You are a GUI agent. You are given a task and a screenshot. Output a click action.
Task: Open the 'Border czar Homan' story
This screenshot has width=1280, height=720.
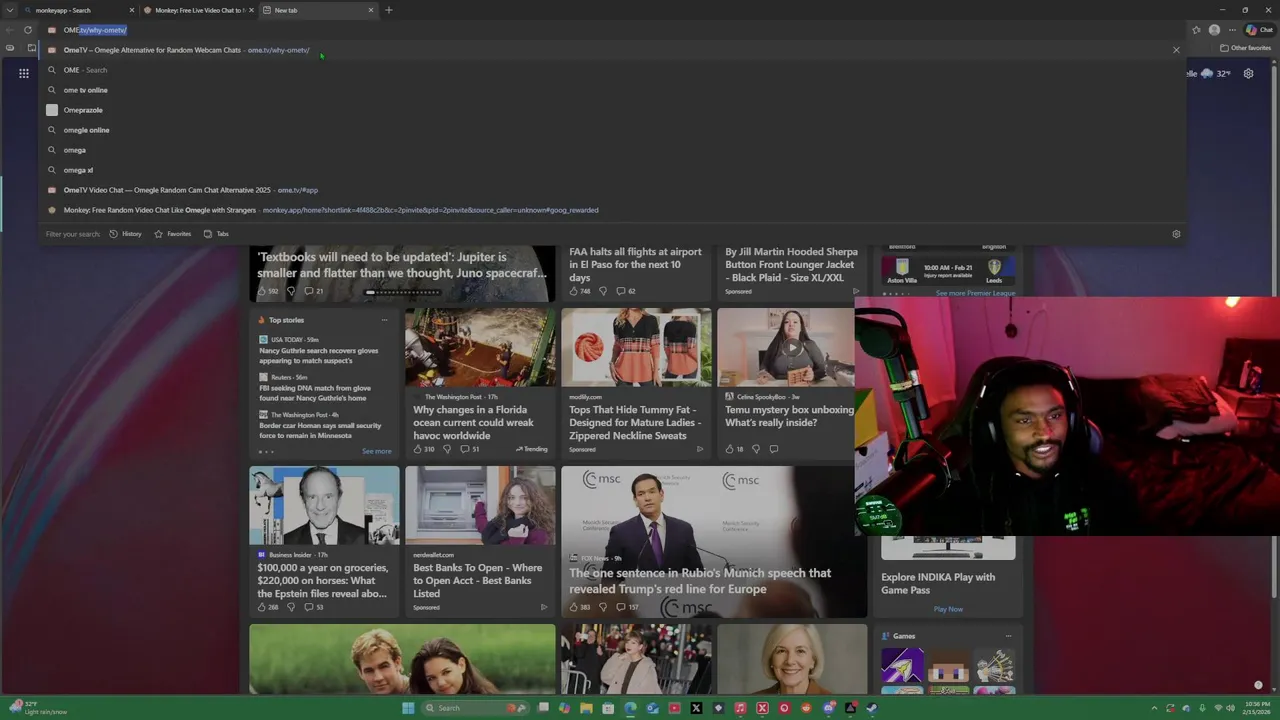coord(320,430)
